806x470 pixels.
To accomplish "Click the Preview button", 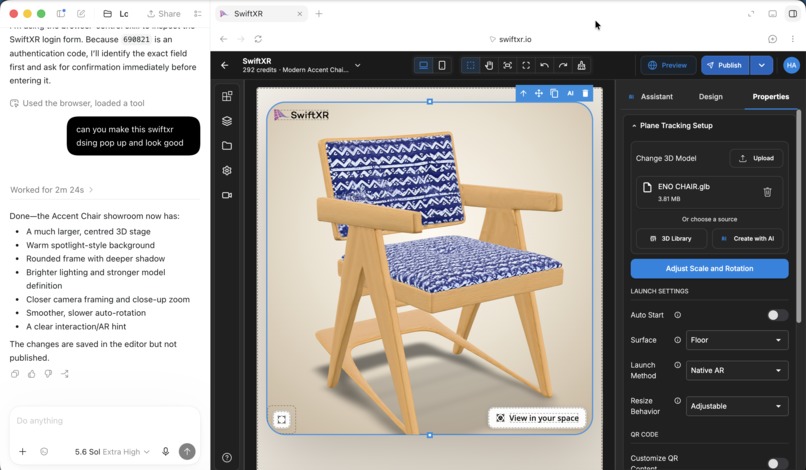I will pos(668,65).
